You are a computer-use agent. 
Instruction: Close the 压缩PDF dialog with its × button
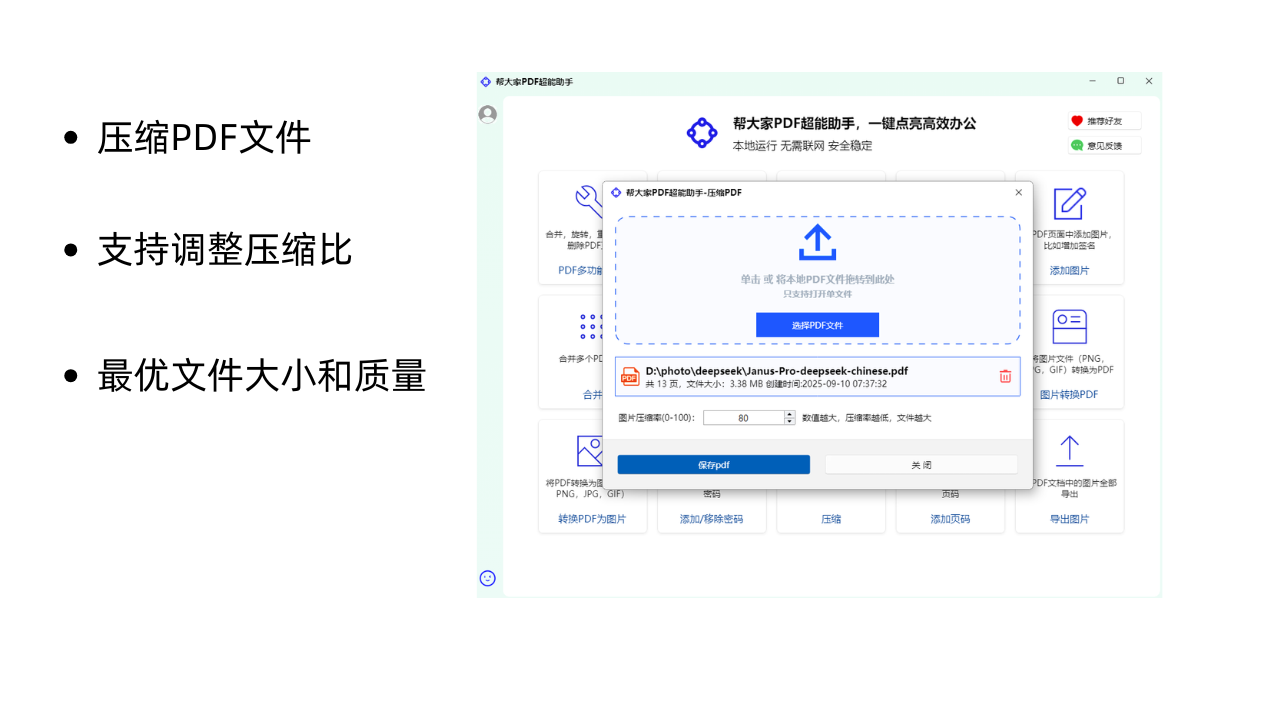coord(1018,192)
